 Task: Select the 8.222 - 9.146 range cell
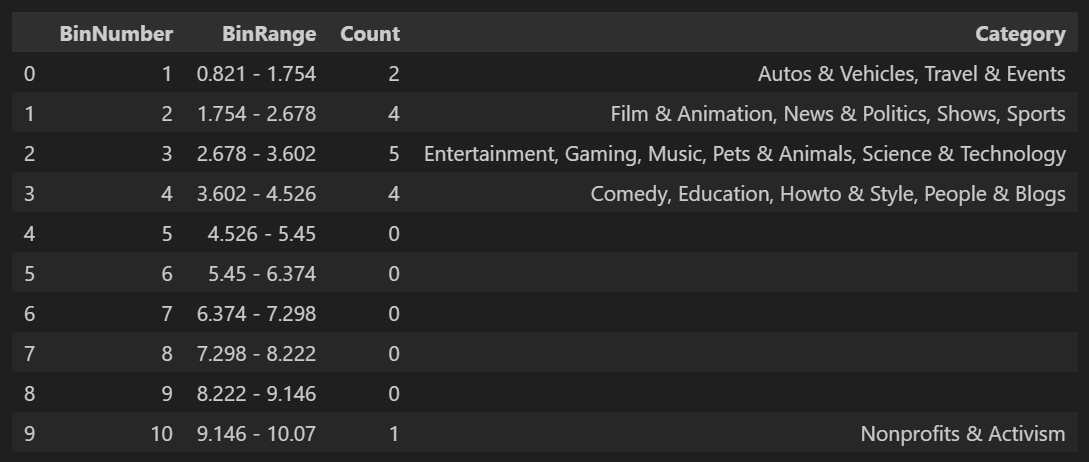point(256,394)
